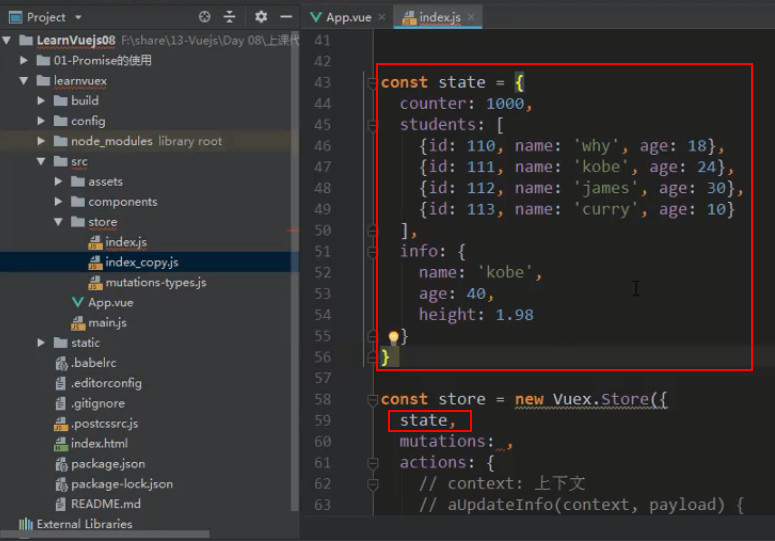Image resolution: width=775 pixels, height=541 pixels.
Task: Open the Project view dropdown
Action: pyautogui.click(x=78, y=18)
